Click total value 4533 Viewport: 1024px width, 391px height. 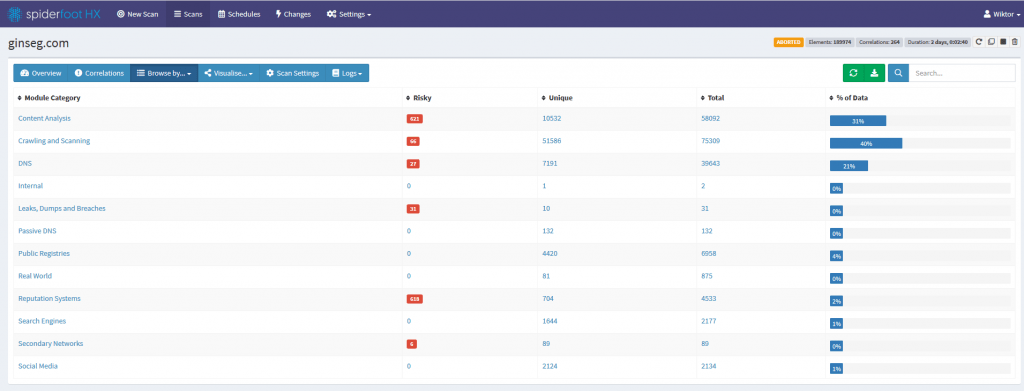709,298
